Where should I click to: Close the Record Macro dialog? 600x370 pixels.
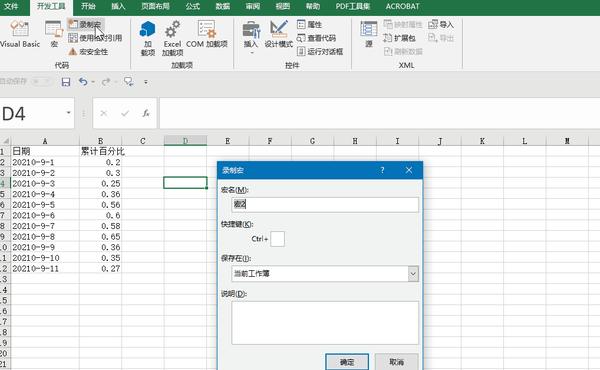point(409,170)
